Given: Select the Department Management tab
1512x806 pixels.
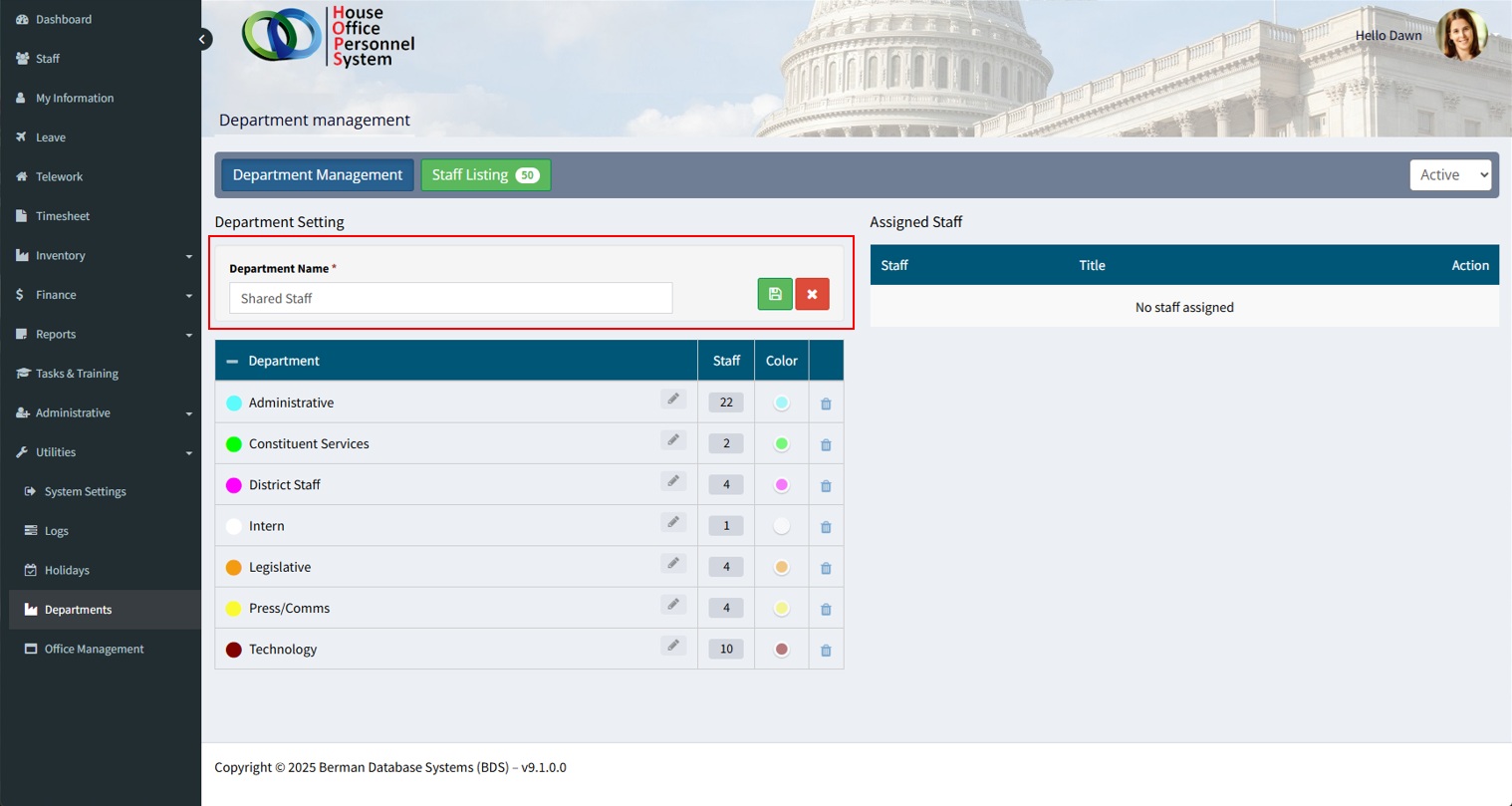Looking at the screenshot, I should tap(317, 175).
